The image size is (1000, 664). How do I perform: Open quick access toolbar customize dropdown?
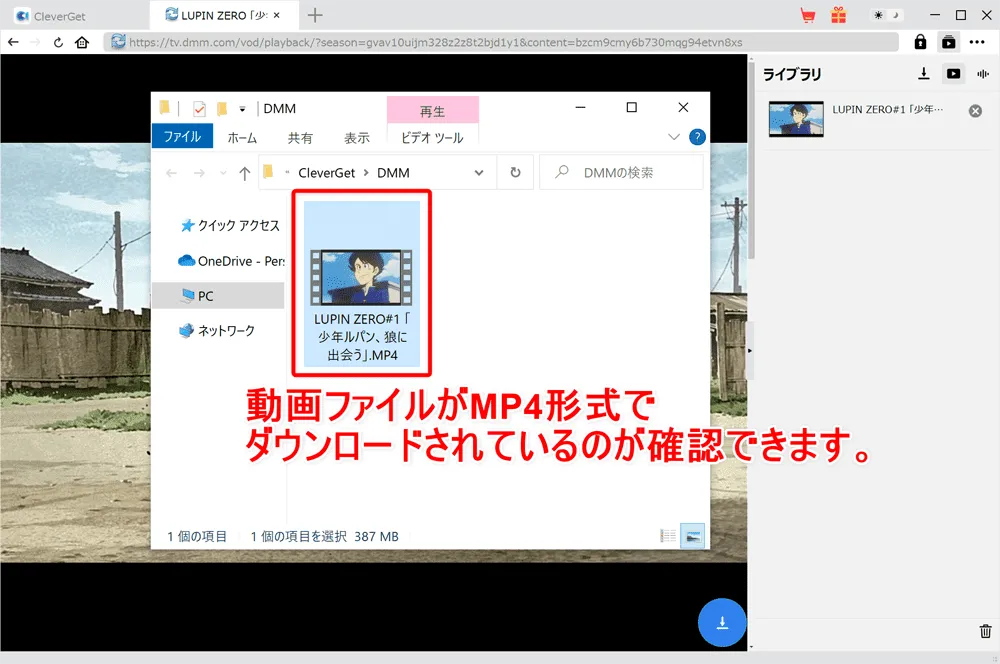[242, 109]
